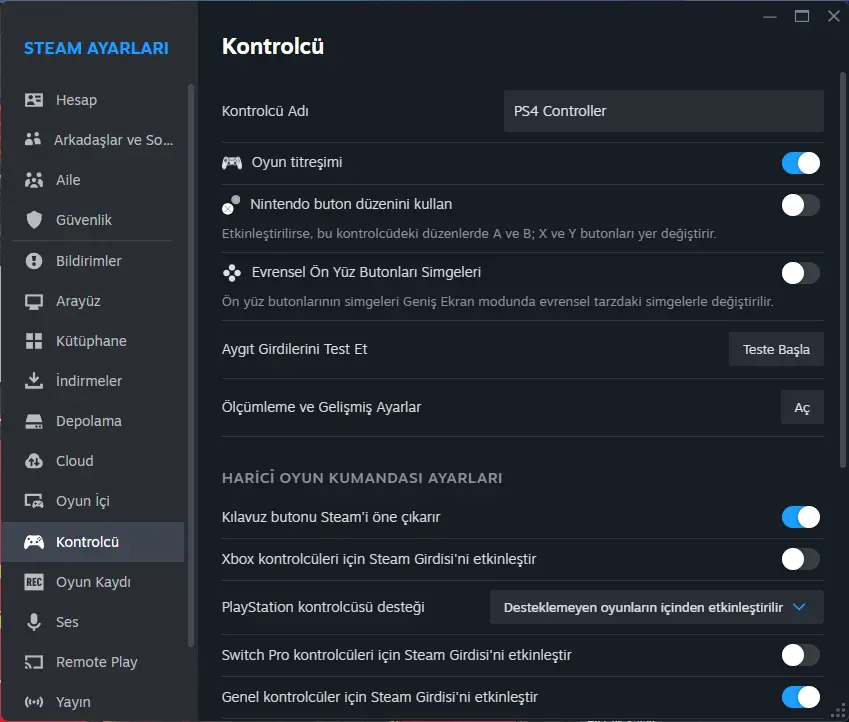The image size is (849, 722).
Task: Click the Depolama drive icon
Action: point(34,421)
